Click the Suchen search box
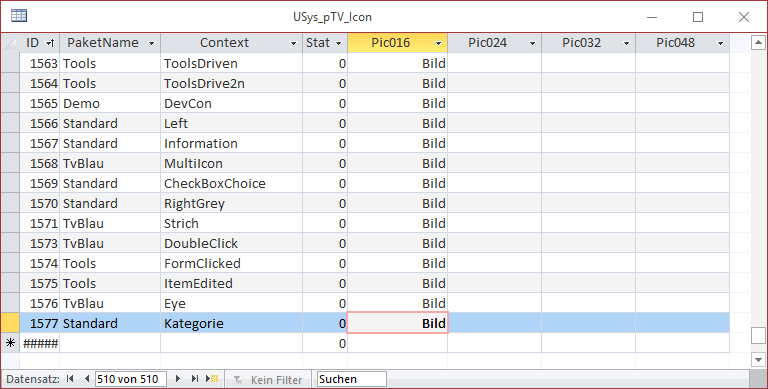Viewport: 768px width, 389px height. pyautogui.click(x=352, y=379)
